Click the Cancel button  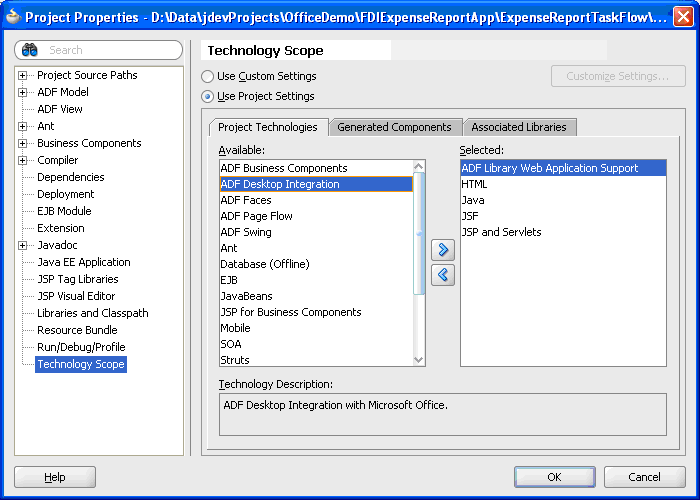coord(644,477)
